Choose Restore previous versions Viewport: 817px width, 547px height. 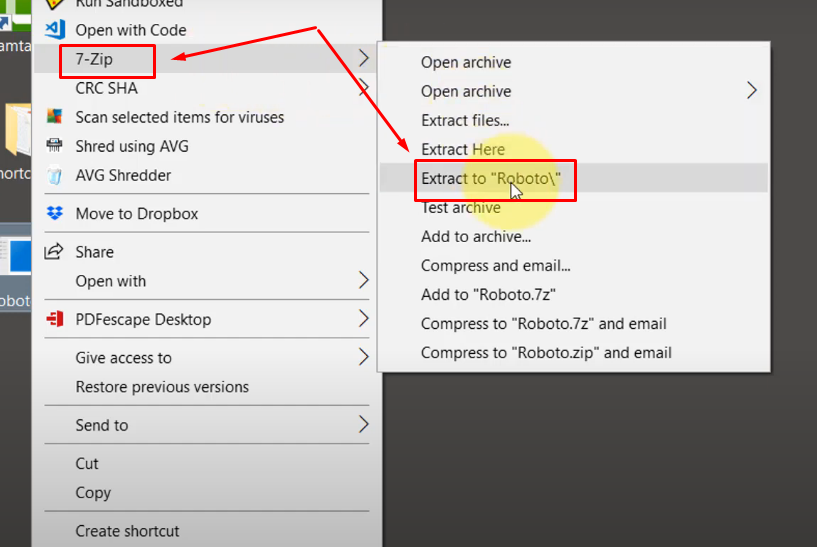(162, 387)
